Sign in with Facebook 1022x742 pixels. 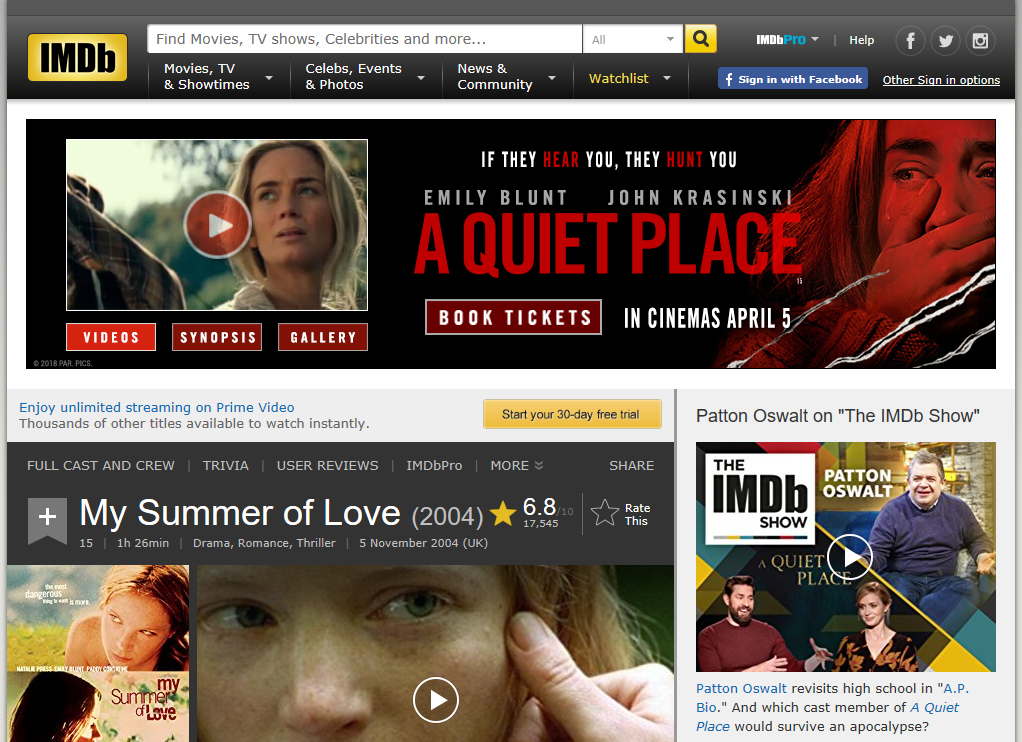tap(793, 79)
